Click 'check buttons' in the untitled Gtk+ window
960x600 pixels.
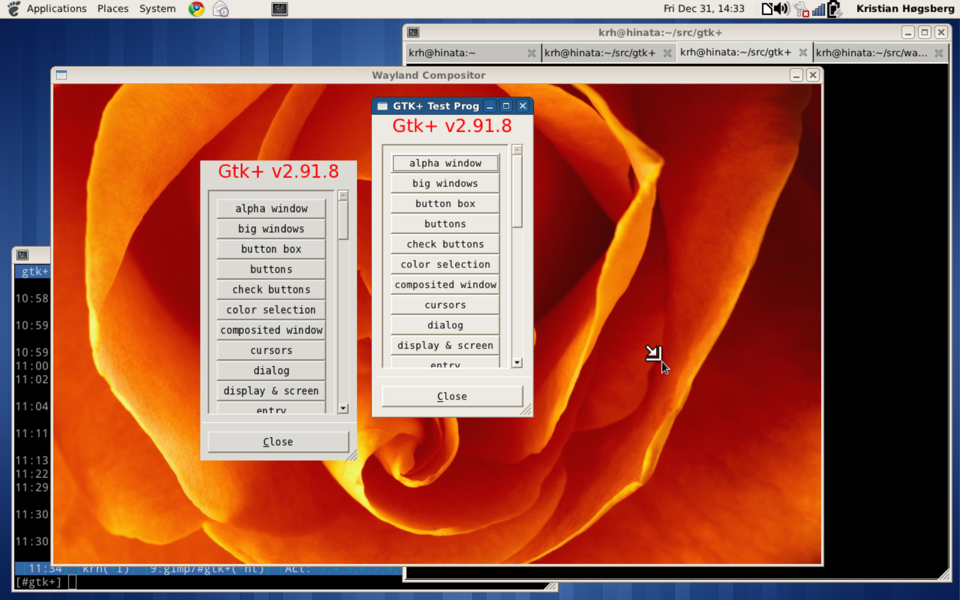click(x=271, y=290)
